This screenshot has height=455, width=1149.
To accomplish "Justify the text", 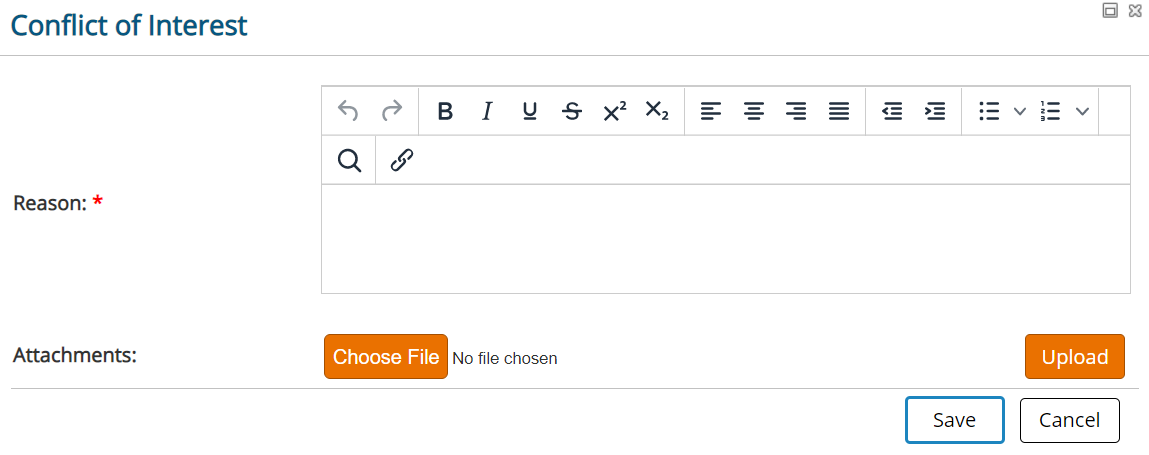I will [839, 111].
